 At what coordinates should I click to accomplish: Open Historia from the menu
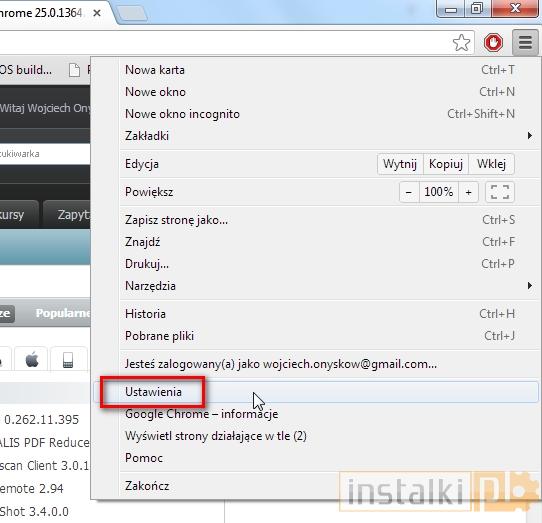(x=316, y=314)
